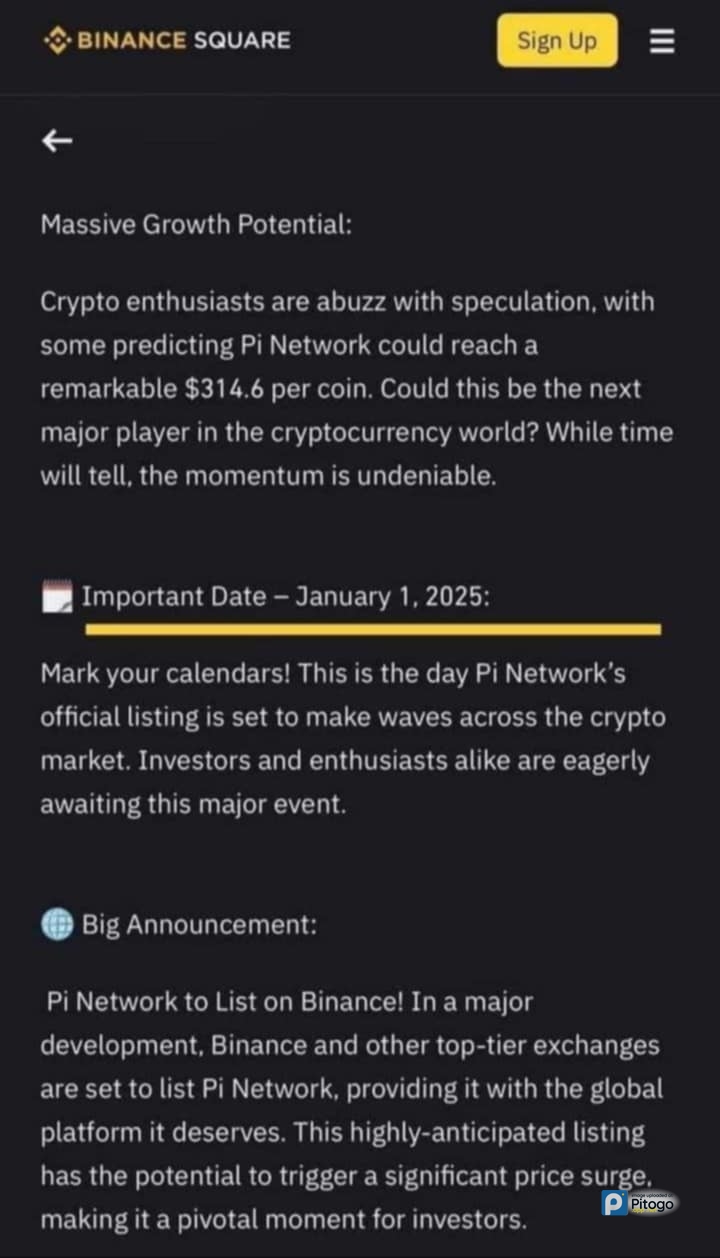Select the Big Announcement heading
The image size is (720, 1258).
[199, 925]
